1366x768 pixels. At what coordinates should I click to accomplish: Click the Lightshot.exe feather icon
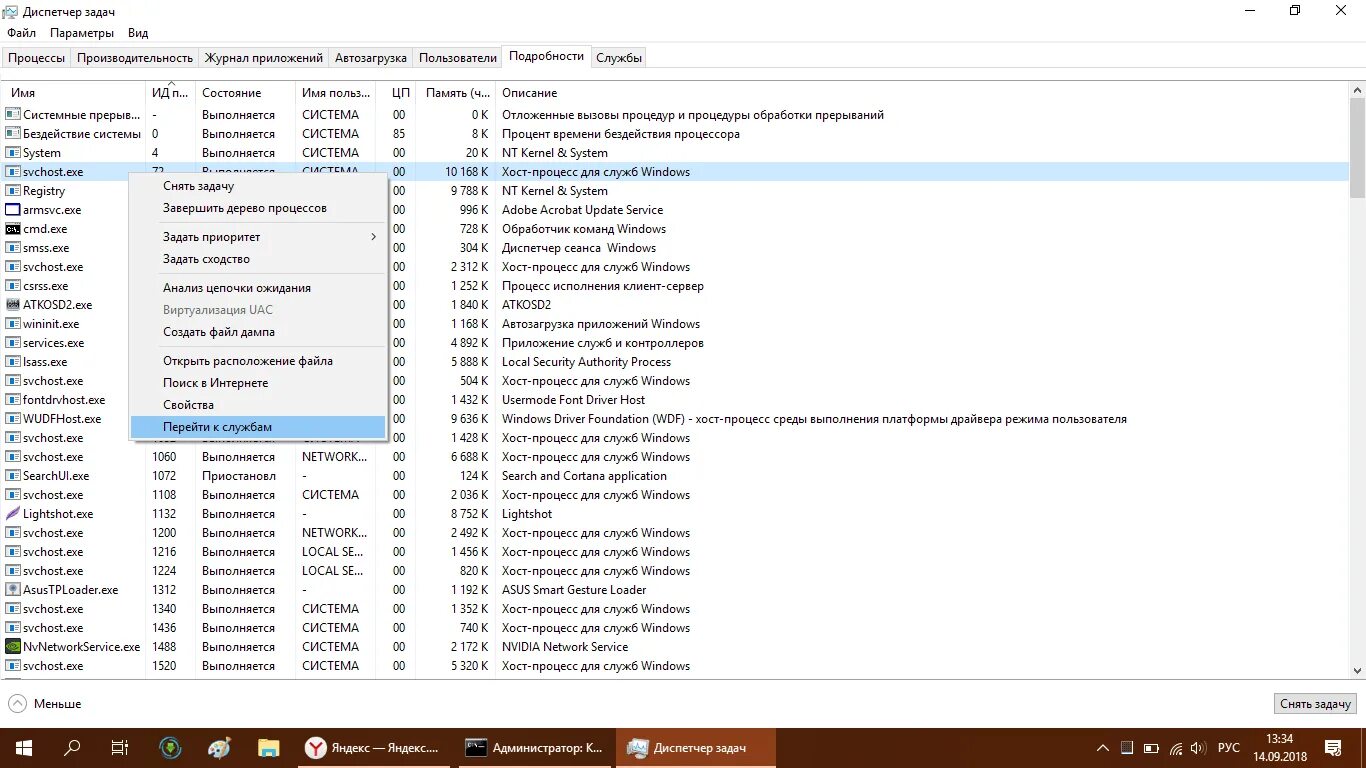[13, 514]
